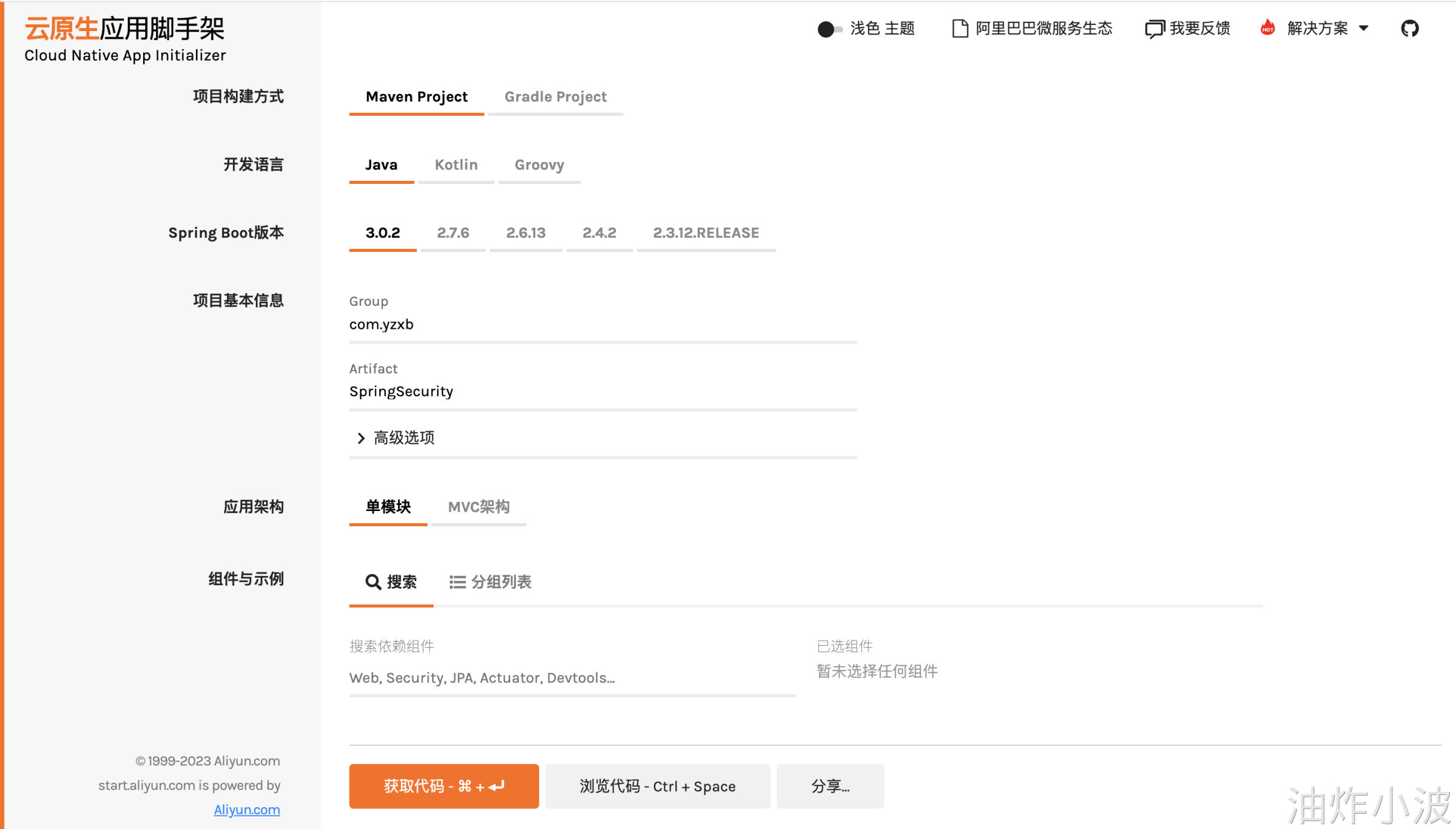Click the grouped list icon
This screenshot has width=1456, height=829.
point(457,582)
